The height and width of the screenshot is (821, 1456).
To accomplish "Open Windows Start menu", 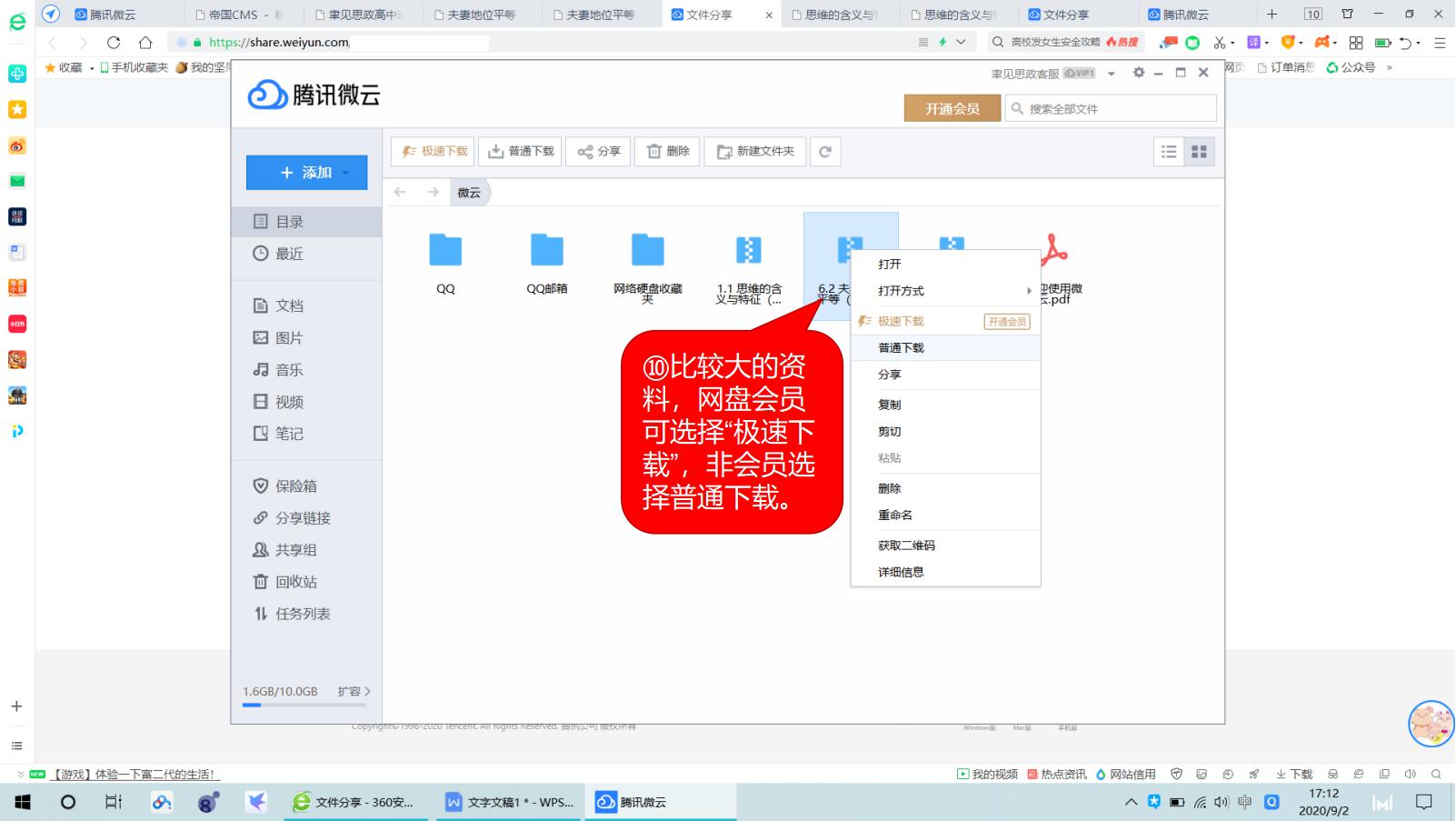I will (23, 802).
